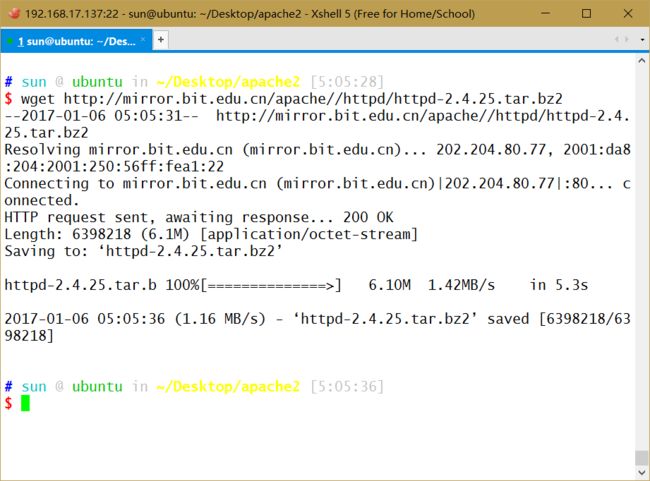Click 'Length: 6398218 (6.1M)' text
Screen dimensions: 650x481
point(97,234)
